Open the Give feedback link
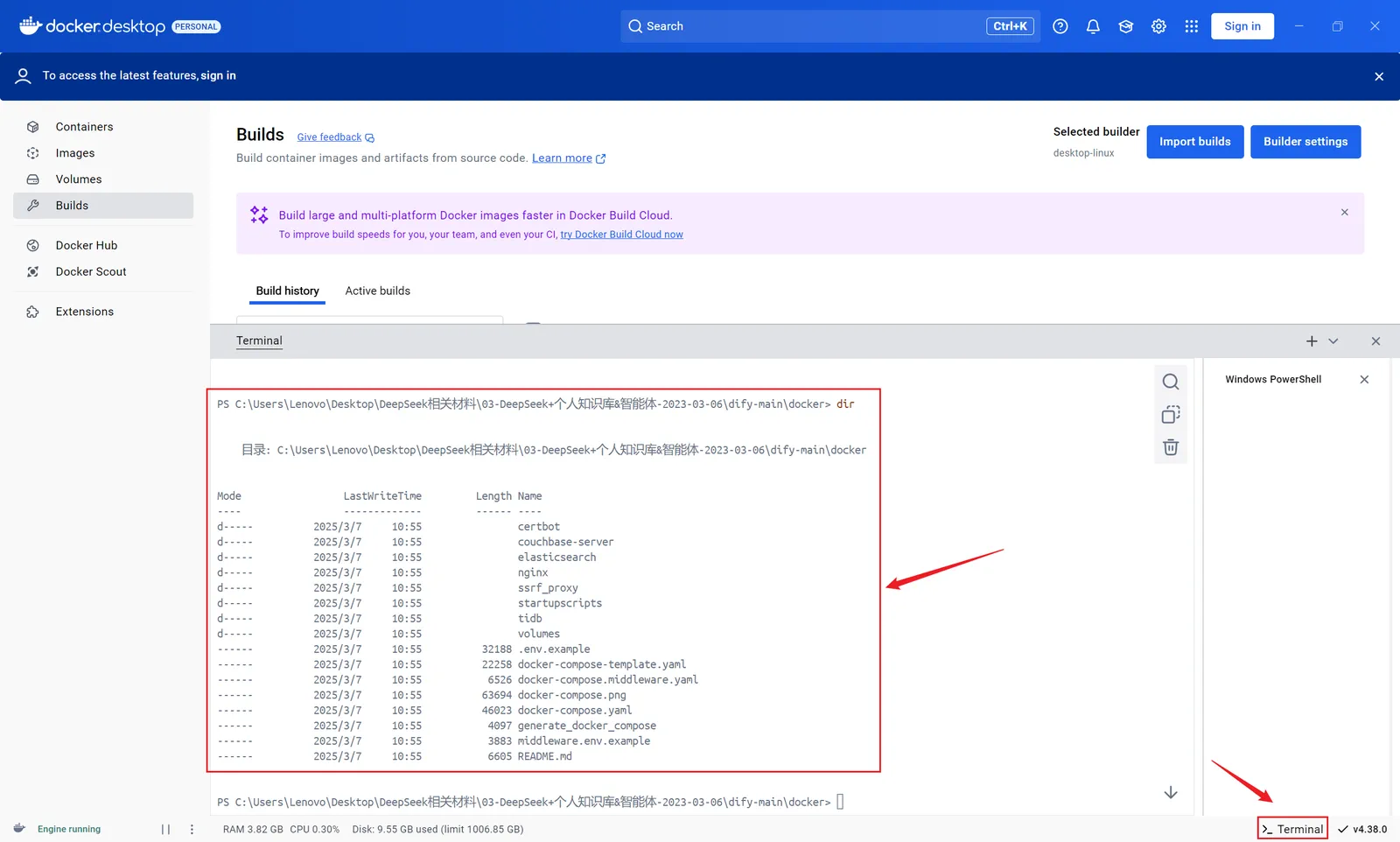Image resolution: width=1400 pixels, height=842 pixels. (335, 137)
